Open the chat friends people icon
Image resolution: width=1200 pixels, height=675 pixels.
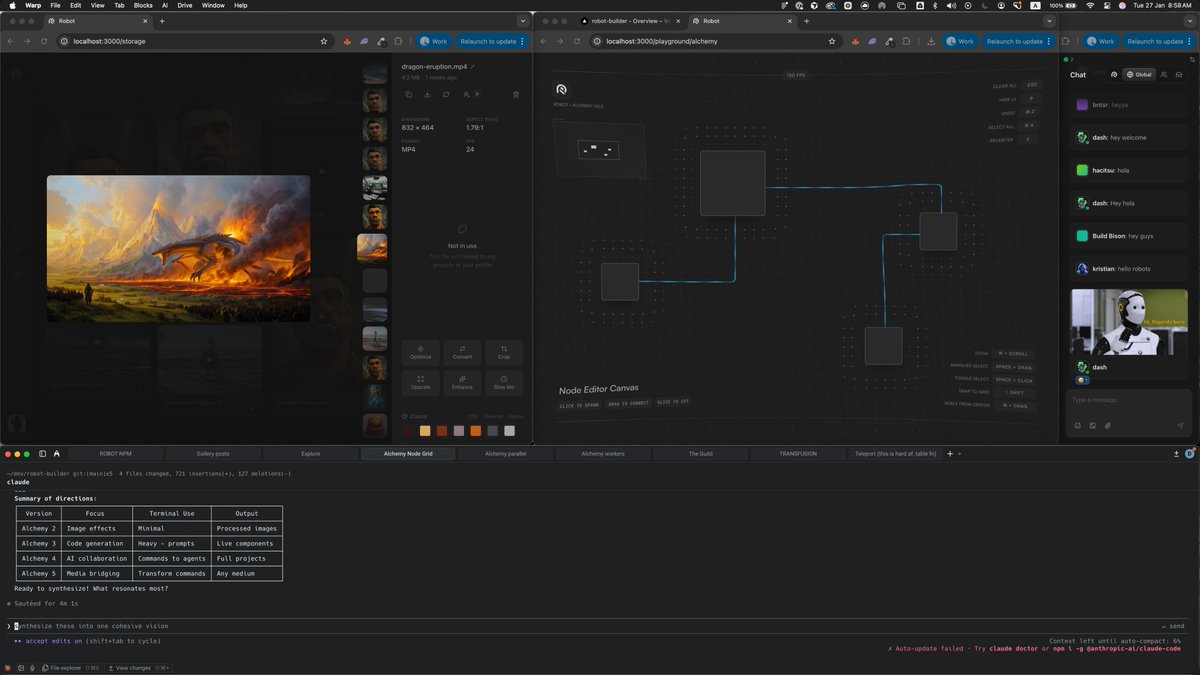coord(1163,74)
